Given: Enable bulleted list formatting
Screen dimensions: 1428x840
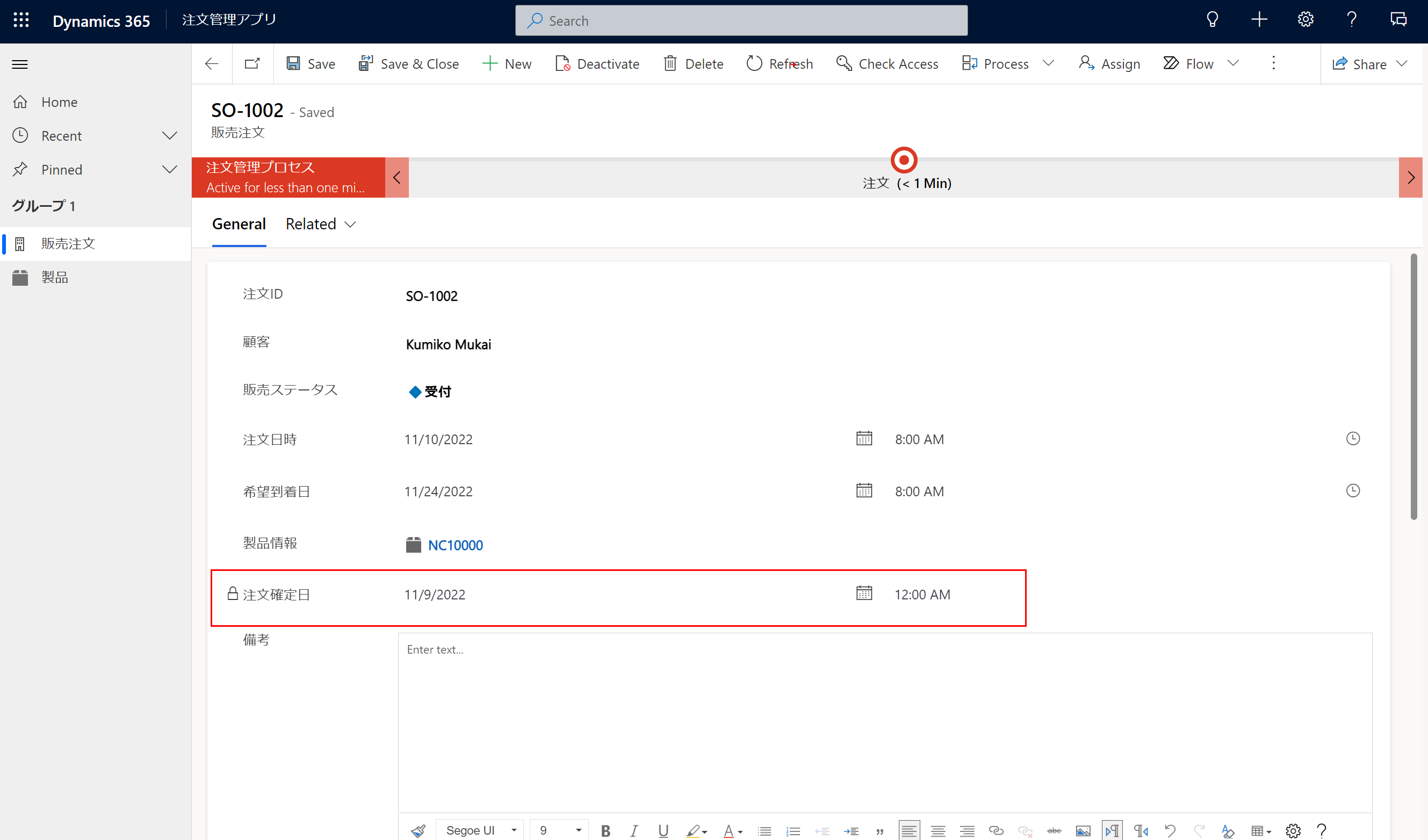Looking at the screenshot, I should 765,830.
